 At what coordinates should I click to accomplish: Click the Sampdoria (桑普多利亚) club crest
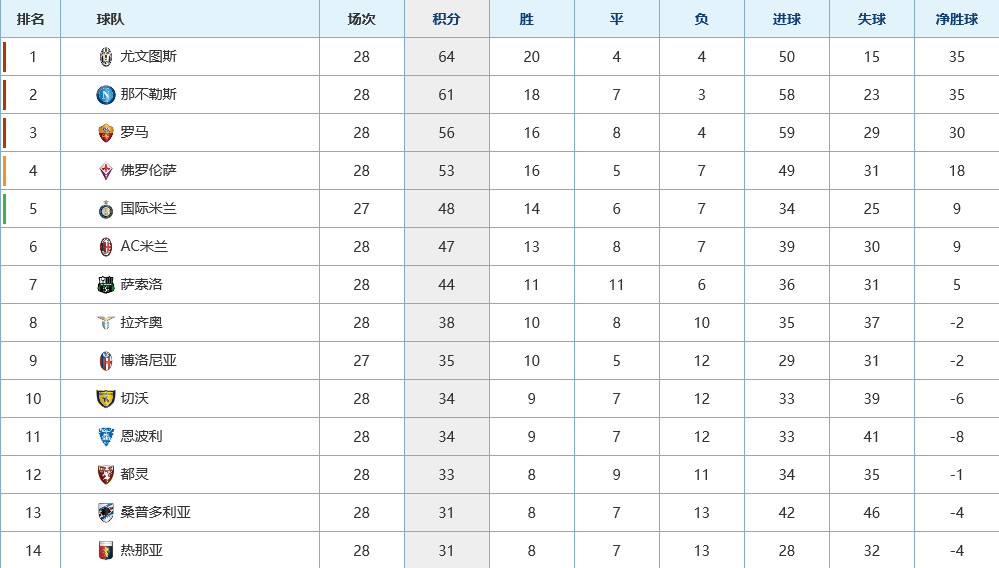tap(106, 513)
